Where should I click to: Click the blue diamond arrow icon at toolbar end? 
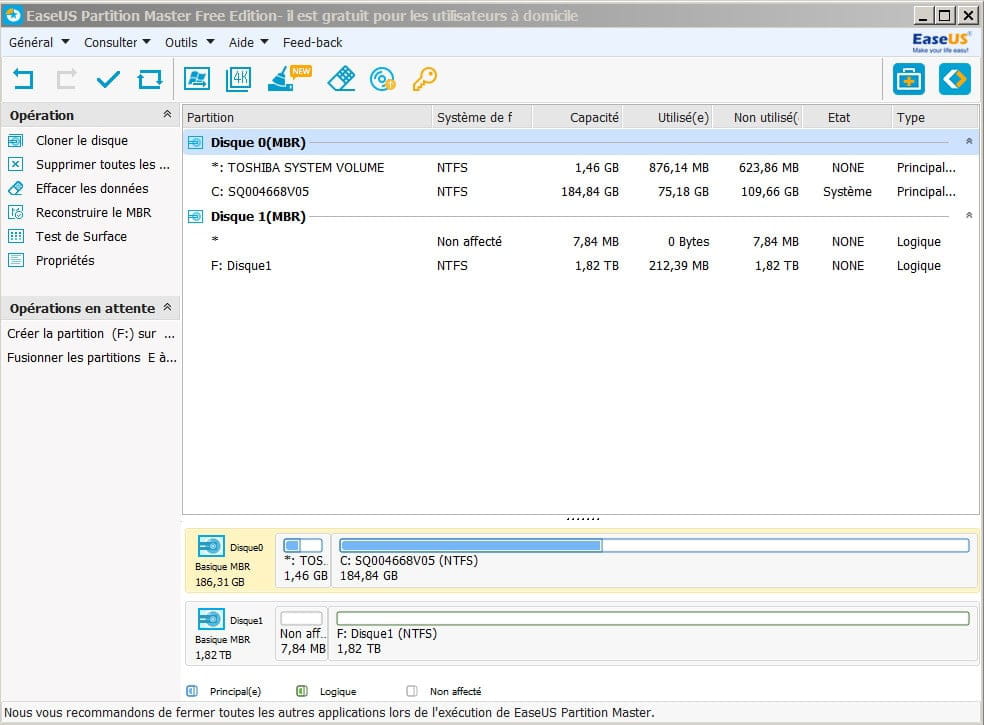pyautogui.click(x=955, y=79)
